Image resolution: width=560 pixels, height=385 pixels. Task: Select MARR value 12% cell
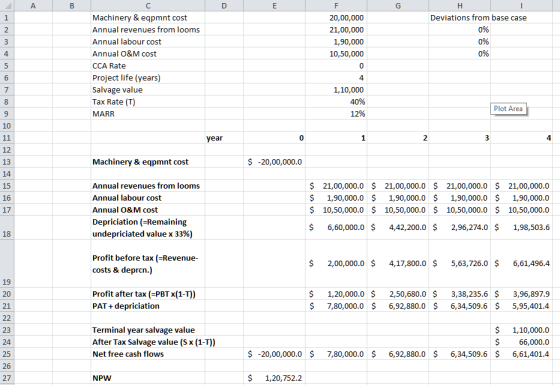[336, 114]
